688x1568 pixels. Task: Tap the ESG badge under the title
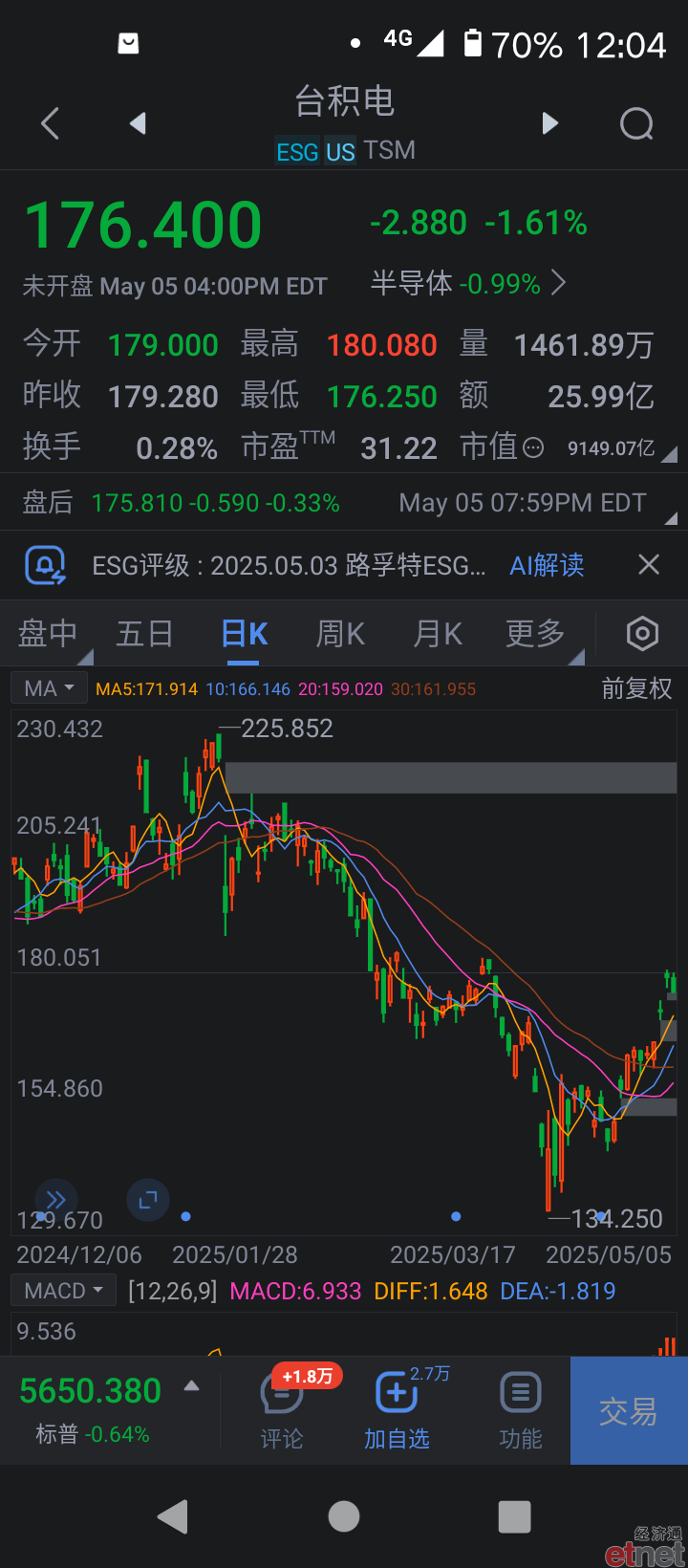tap(297, 152)
